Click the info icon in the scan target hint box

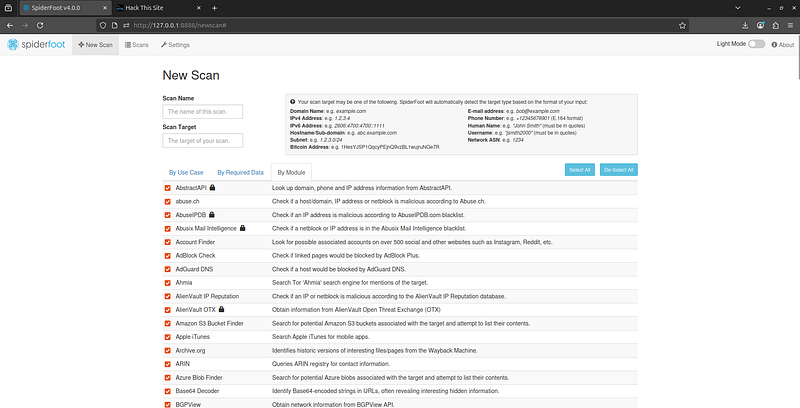coord(292,101)
